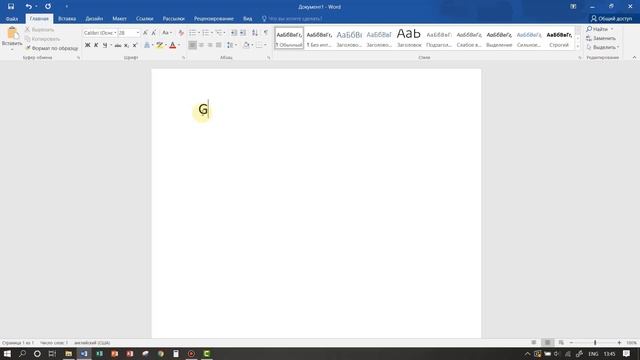Click Копировать (Copy) in clipboard group
This screenshot has height=360, width=640.
coord(42,39)
